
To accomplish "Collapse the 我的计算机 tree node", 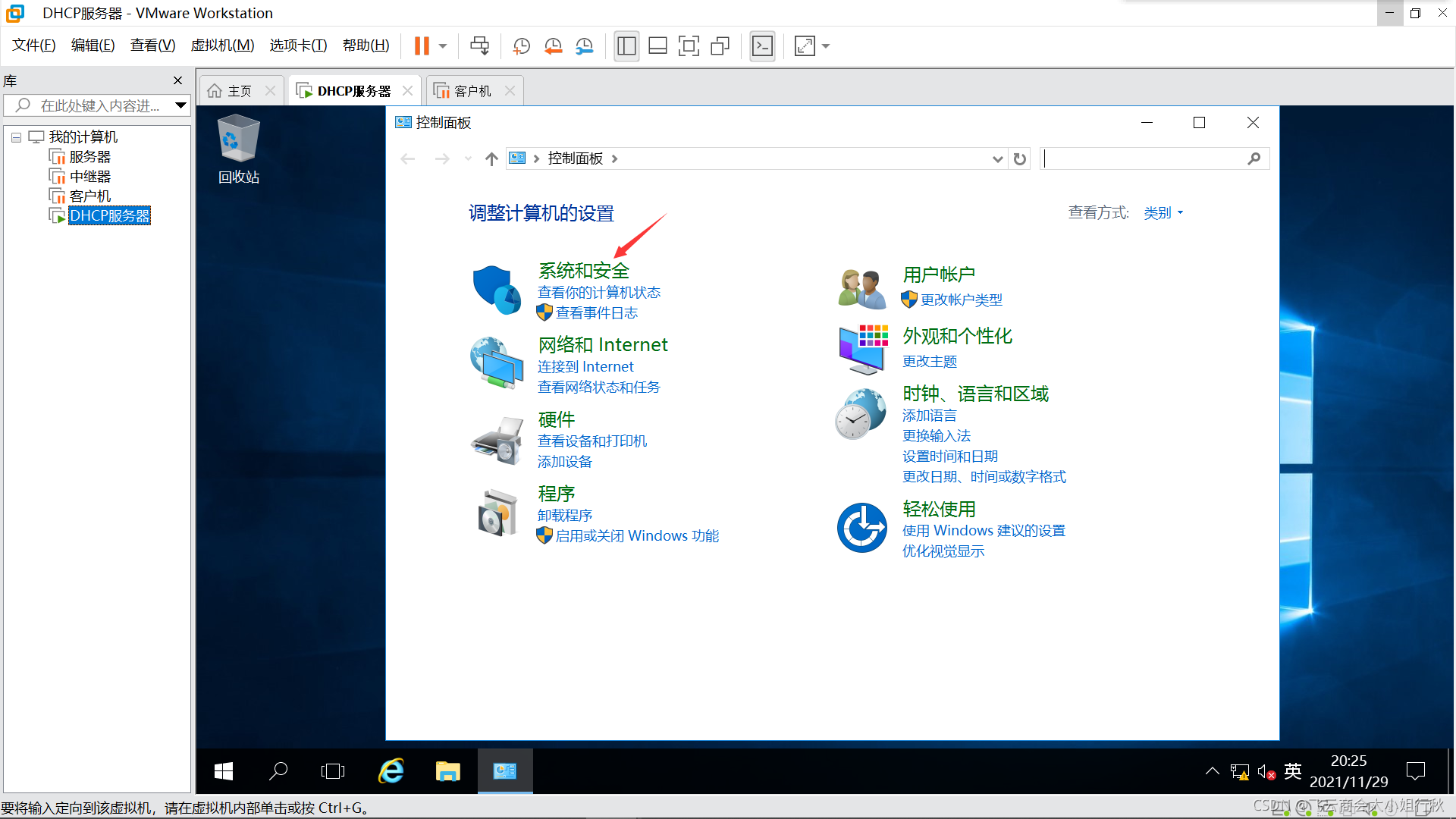I will [x=16, y=137].
